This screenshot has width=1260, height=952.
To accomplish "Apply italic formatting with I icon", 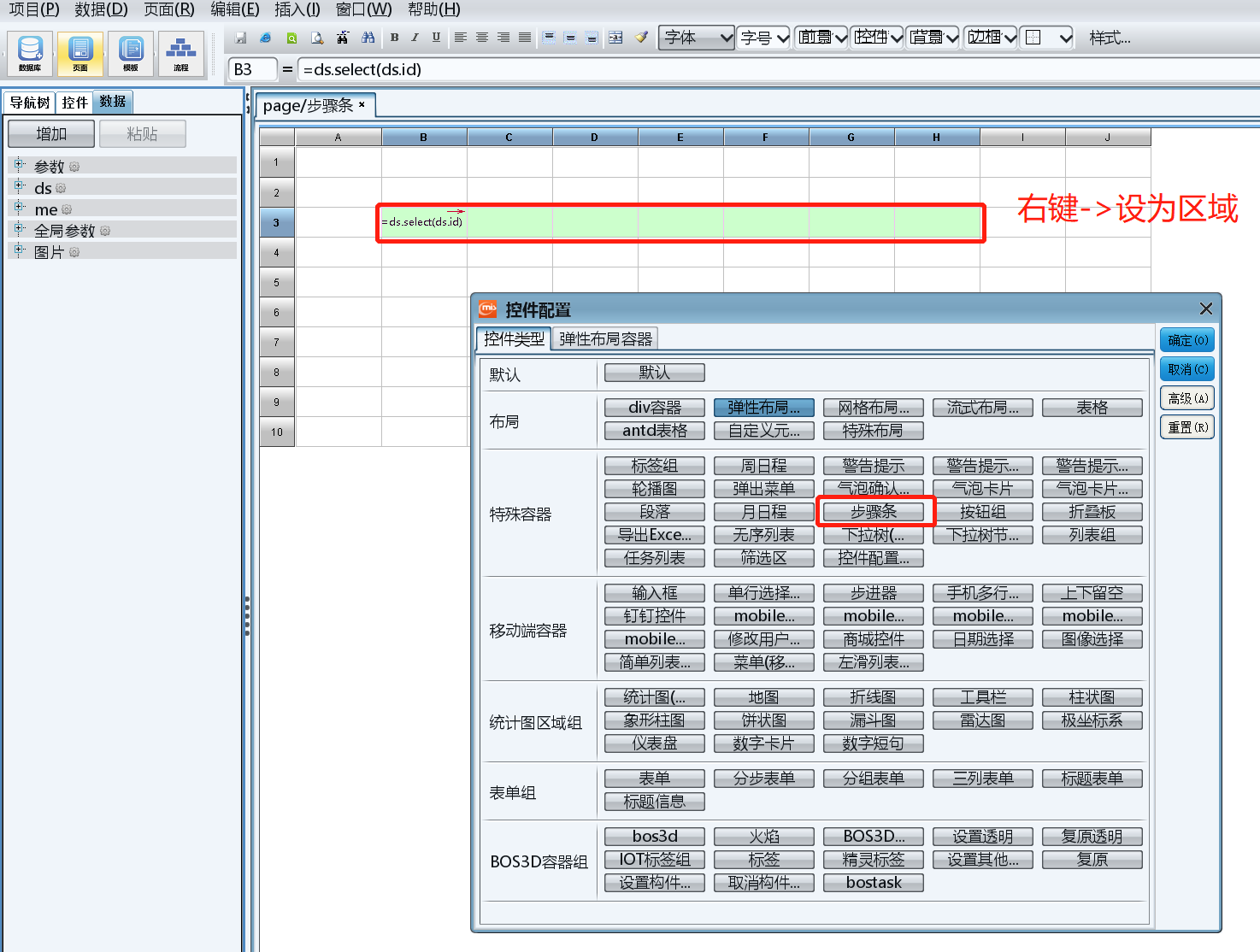I will click(415, 38).
